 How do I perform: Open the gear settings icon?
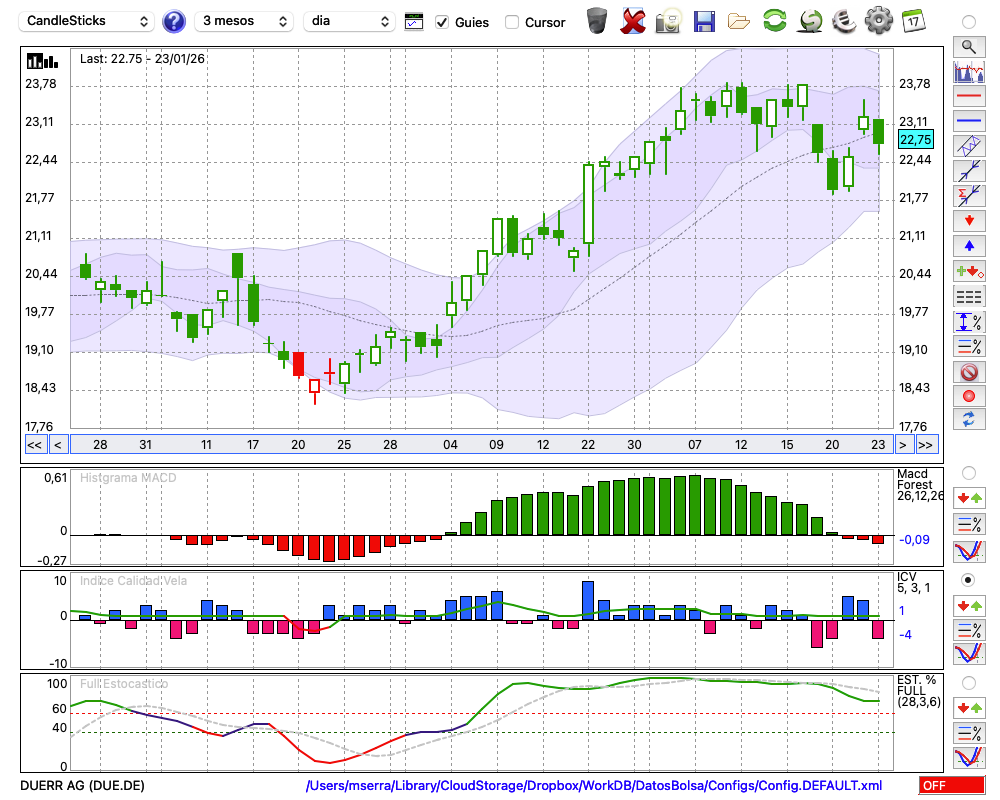878,21
